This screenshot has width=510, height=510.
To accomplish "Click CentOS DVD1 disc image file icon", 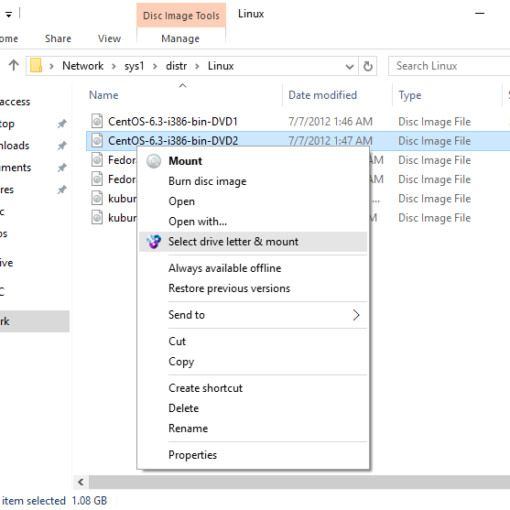I will tap(97, 121).
